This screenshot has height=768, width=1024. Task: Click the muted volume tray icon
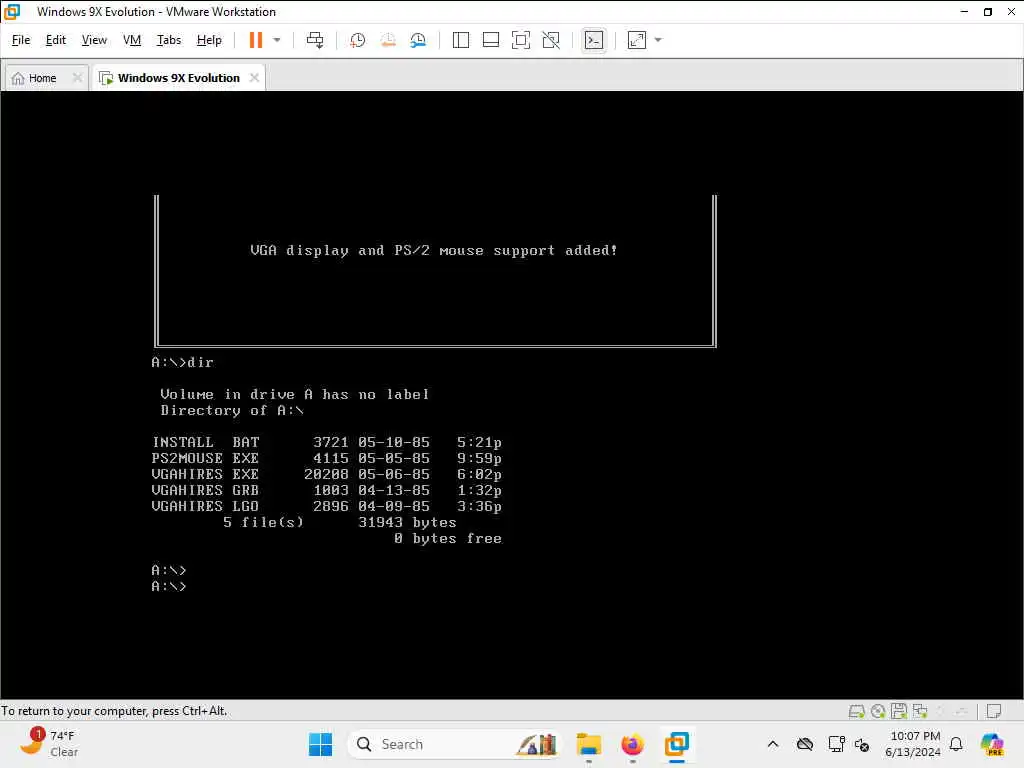(862, 744)
